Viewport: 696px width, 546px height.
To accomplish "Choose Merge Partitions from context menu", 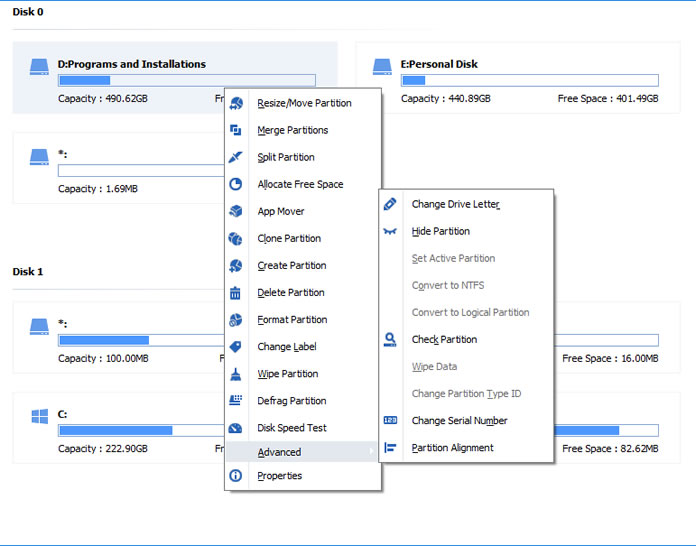I will click(x=304, y=130).
